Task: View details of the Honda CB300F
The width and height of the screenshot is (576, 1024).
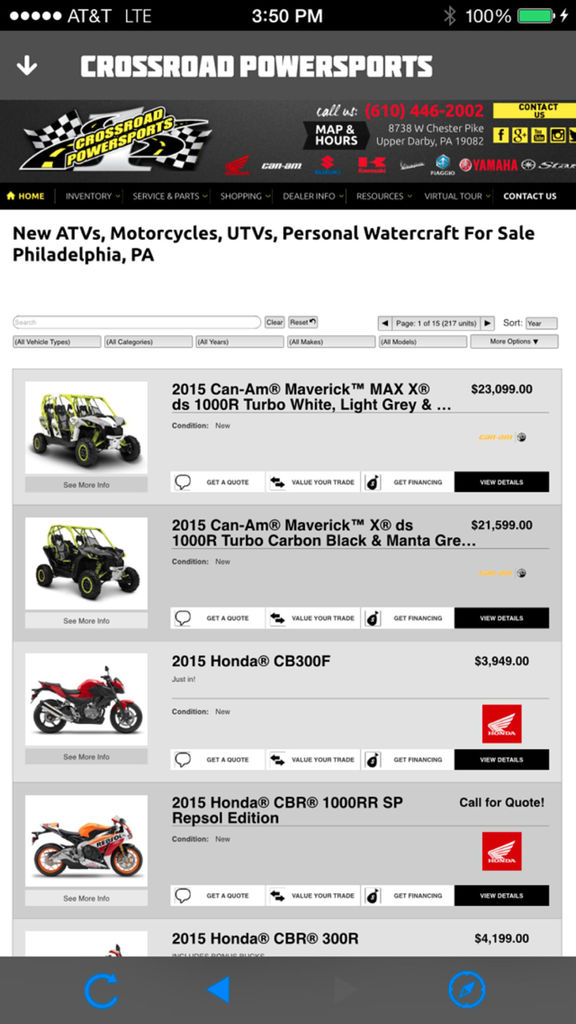Action: (502, 760)
